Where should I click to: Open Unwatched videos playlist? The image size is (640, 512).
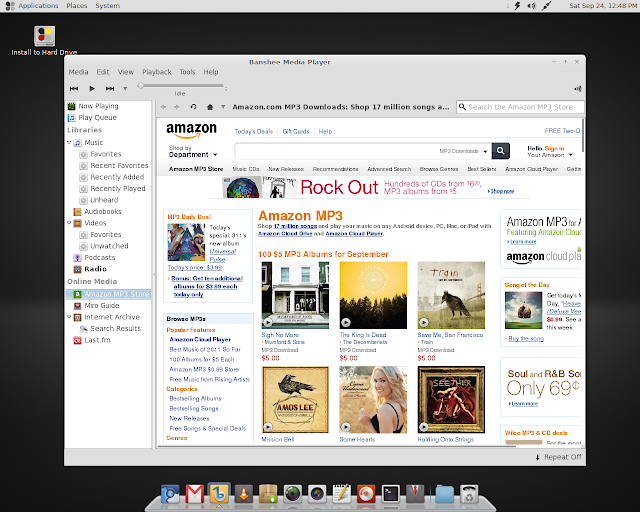point(109,246)
